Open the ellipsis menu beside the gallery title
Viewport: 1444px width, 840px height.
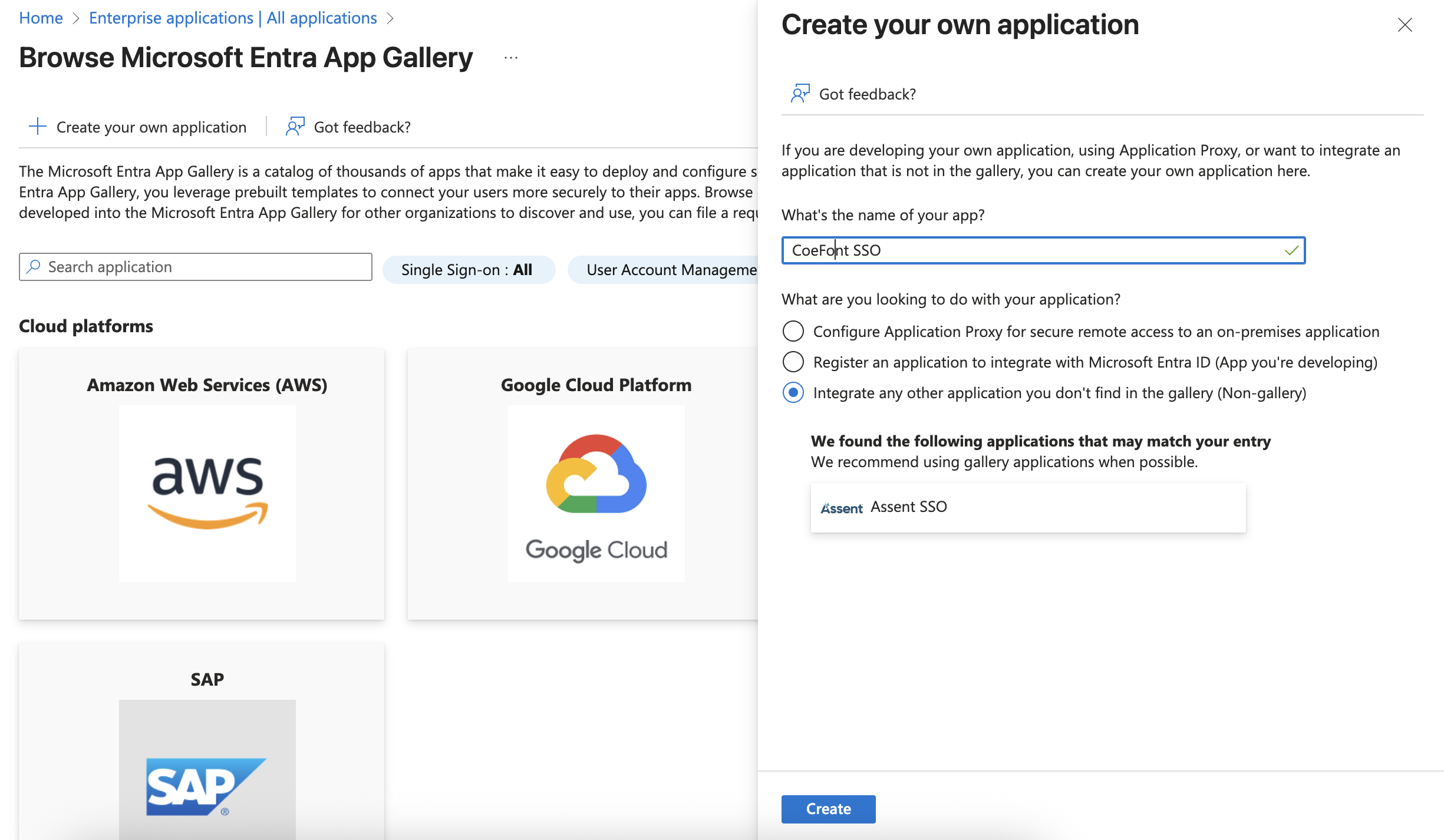511,58
